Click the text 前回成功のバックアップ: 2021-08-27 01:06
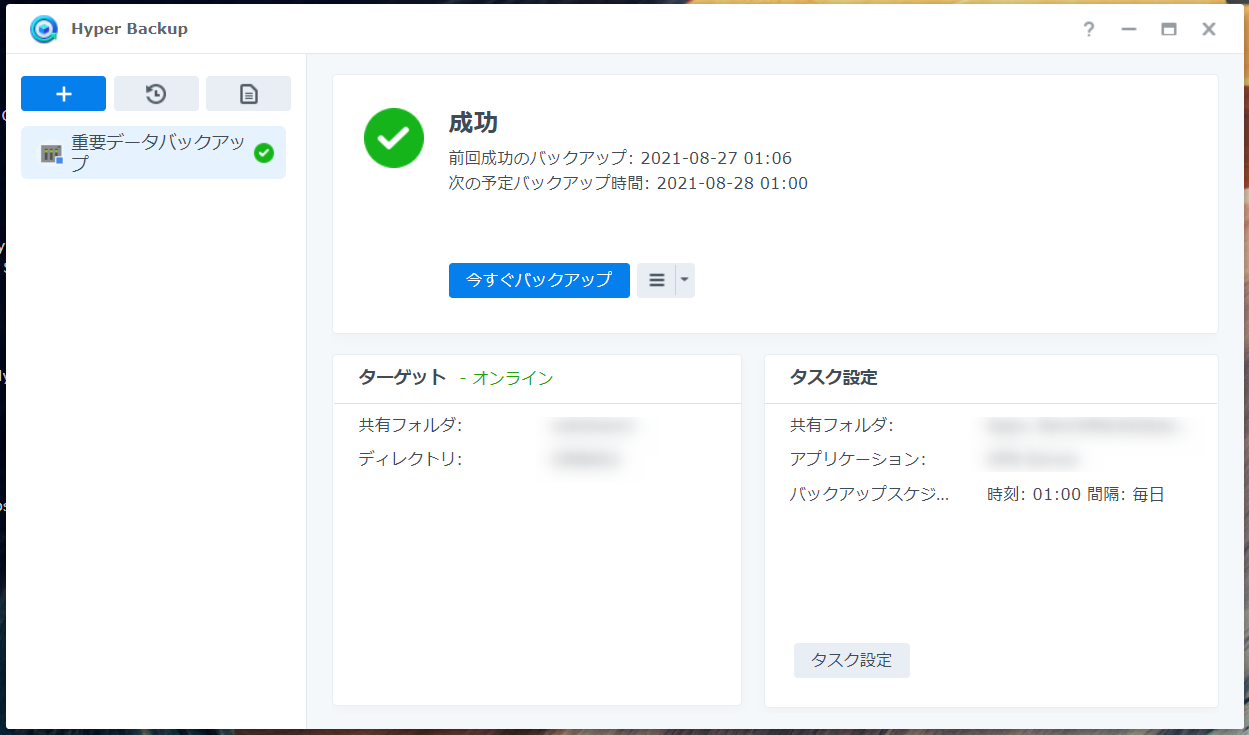 pyautogui.click(x=621, y=158)
